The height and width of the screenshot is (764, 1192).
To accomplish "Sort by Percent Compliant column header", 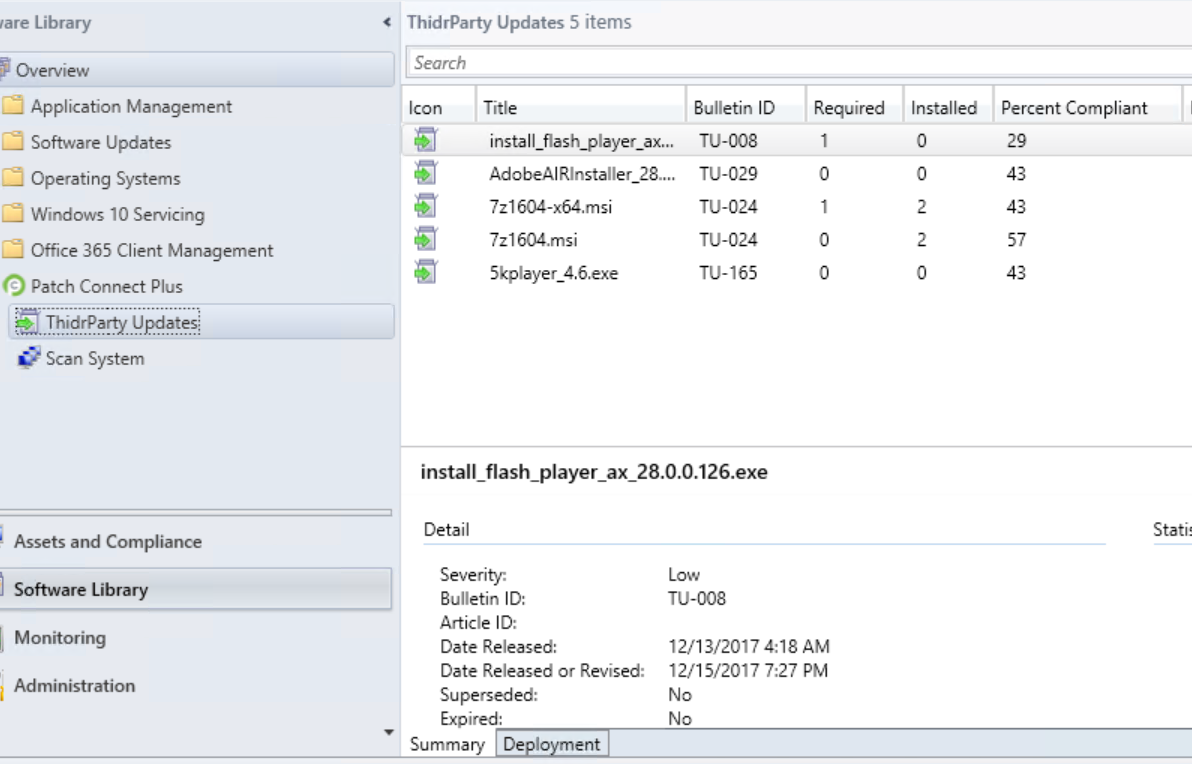I will [x=1074, y=108].
